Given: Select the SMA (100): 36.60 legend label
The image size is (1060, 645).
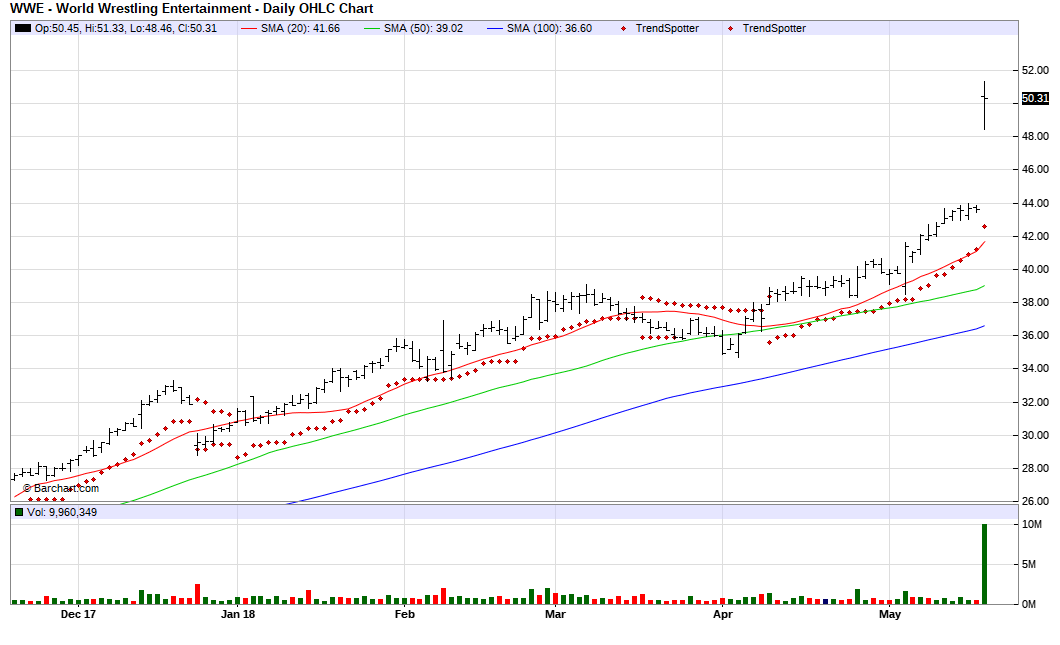Looking at the screenshot, I should [549, 28].
